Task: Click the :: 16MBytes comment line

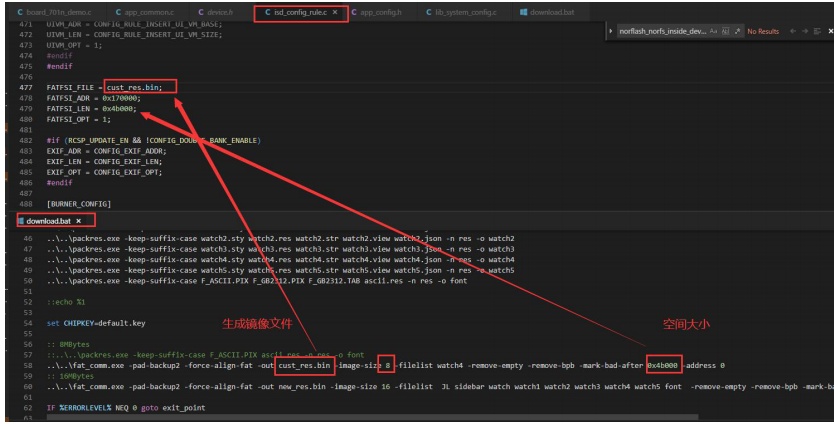Action: pyautogui.click(x=70, y=376)
